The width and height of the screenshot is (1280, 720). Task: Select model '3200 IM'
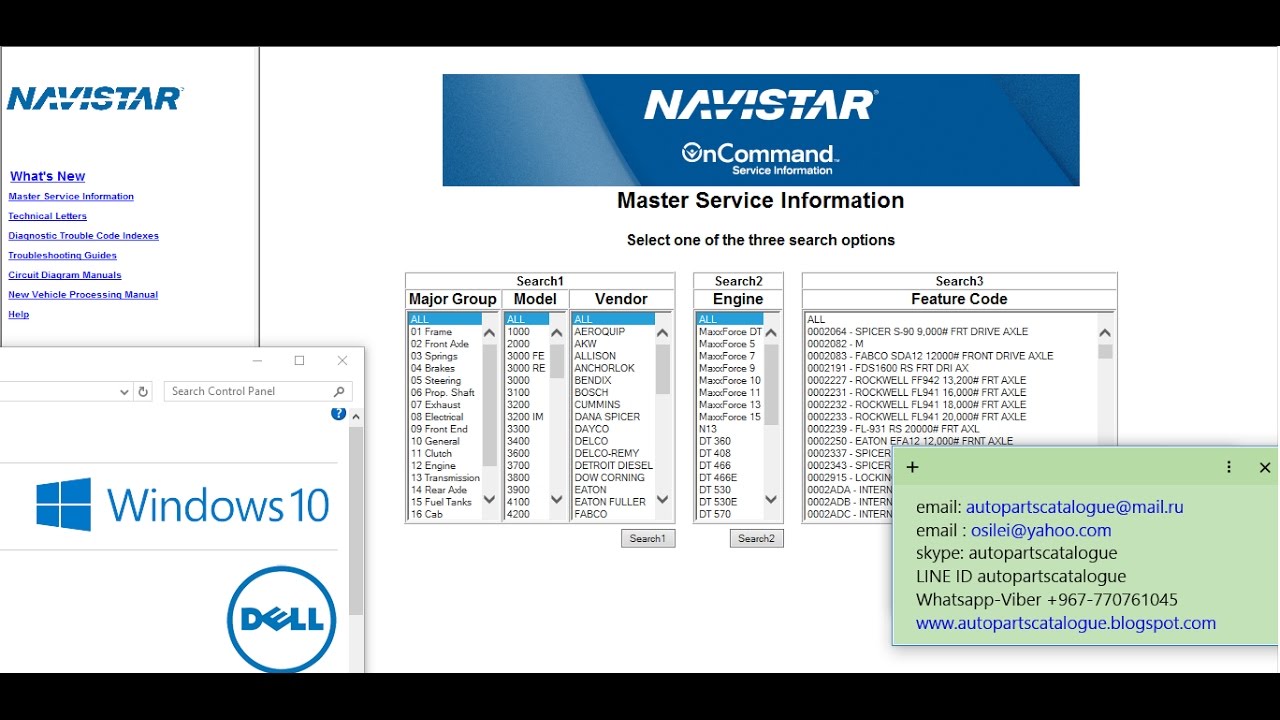(x=527, y=417)
